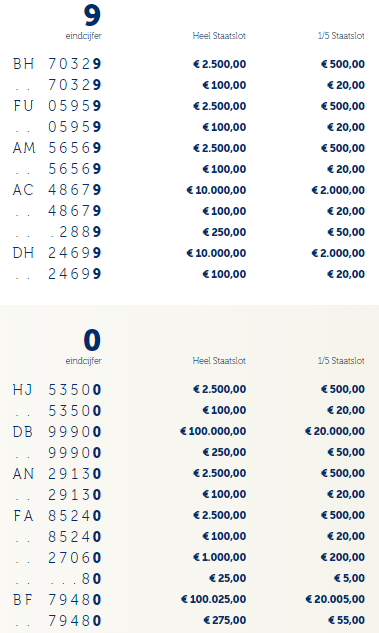Select lot number DH 24699
This screenshot has width=379, height=633.
[57, 253]
